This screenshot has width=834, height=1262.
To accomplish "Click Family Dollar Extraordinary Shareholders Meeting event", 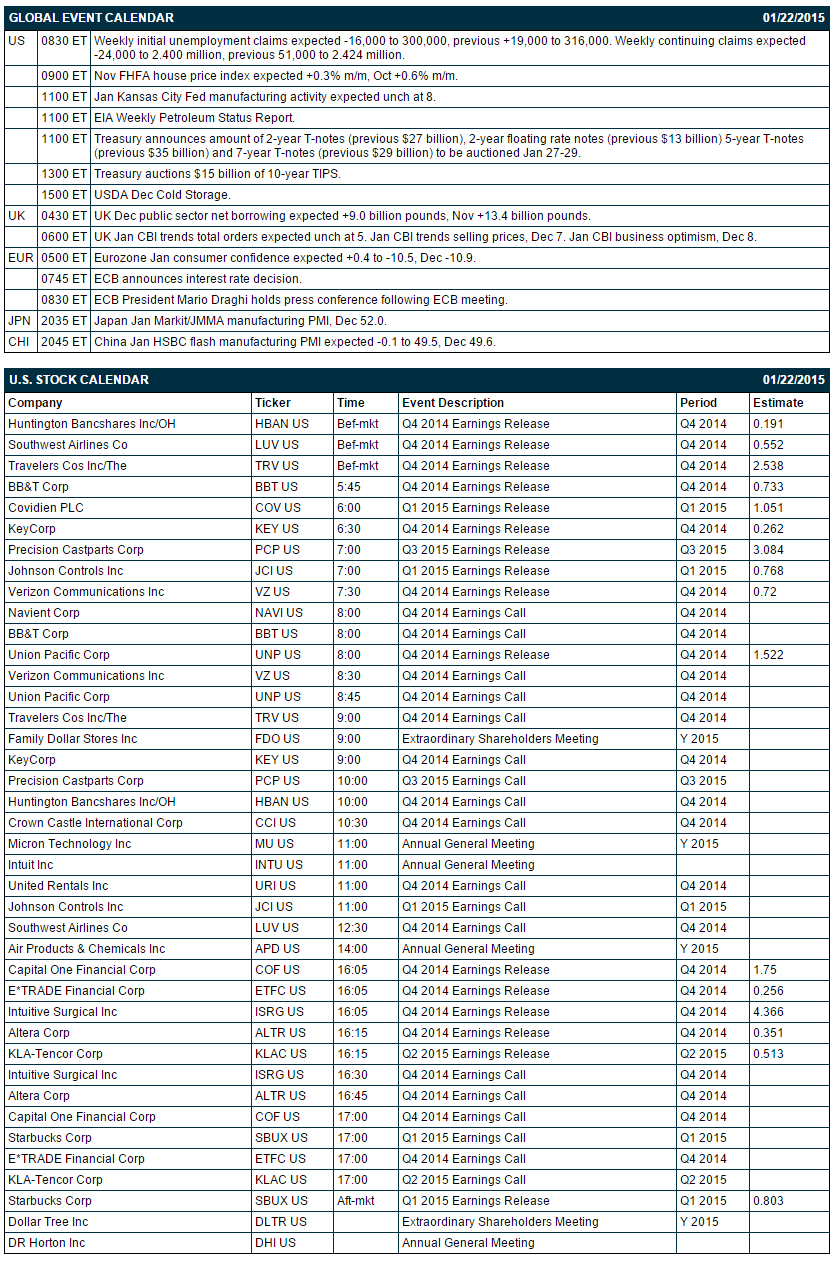I will 500,739.
